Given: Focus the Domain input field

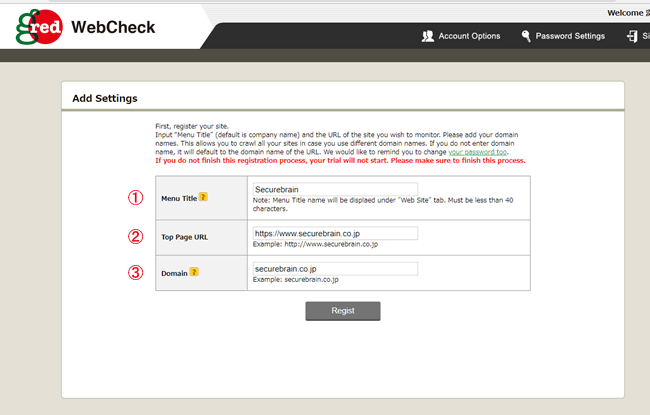Looking at the screenshot, I should point(335,269).
